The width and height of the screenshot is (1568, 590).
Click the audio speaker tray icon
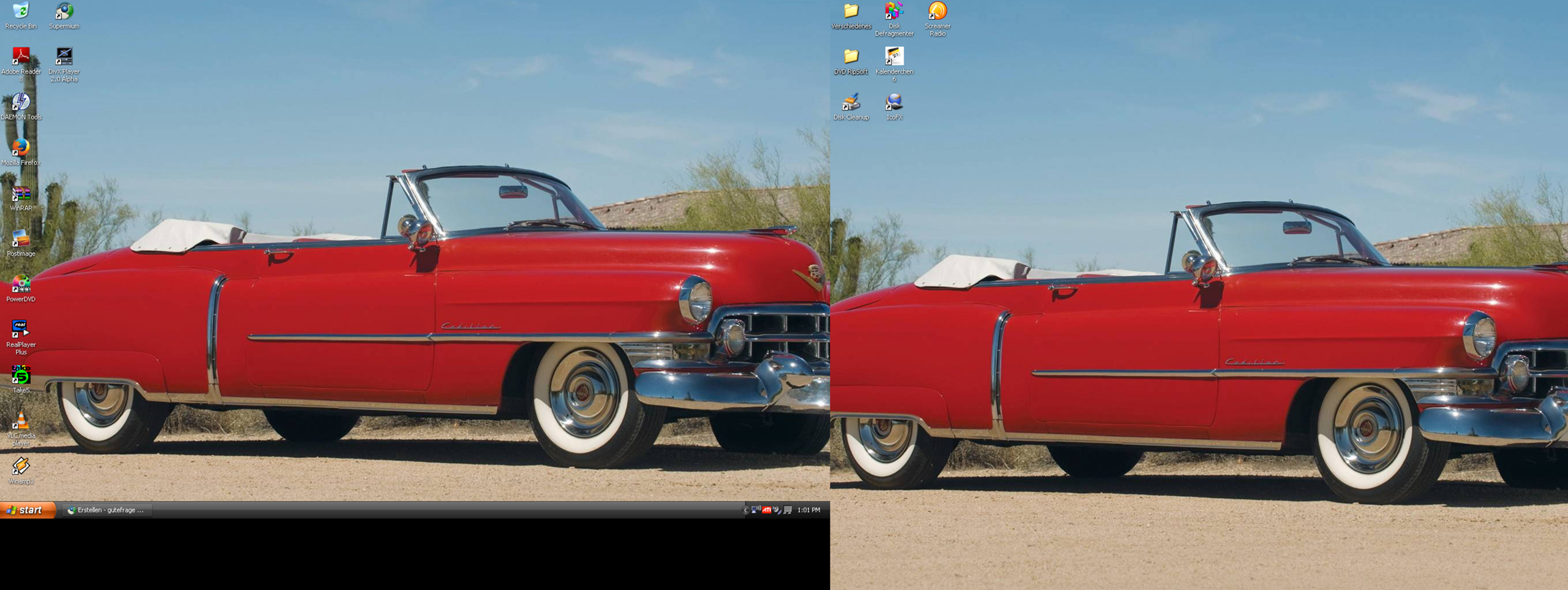(777, 510)
